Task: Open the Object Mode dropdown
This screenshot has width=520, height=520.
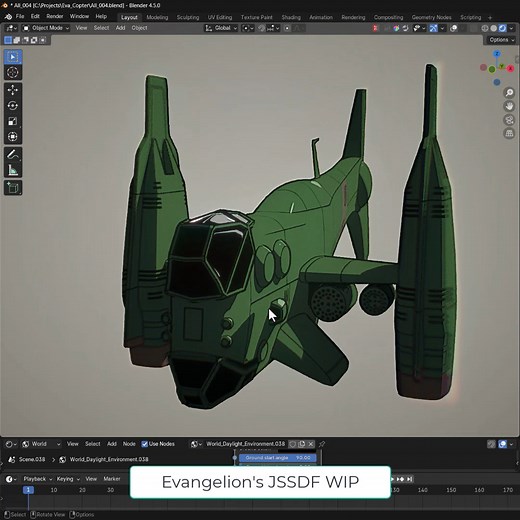Action: (x=46, y=28)
